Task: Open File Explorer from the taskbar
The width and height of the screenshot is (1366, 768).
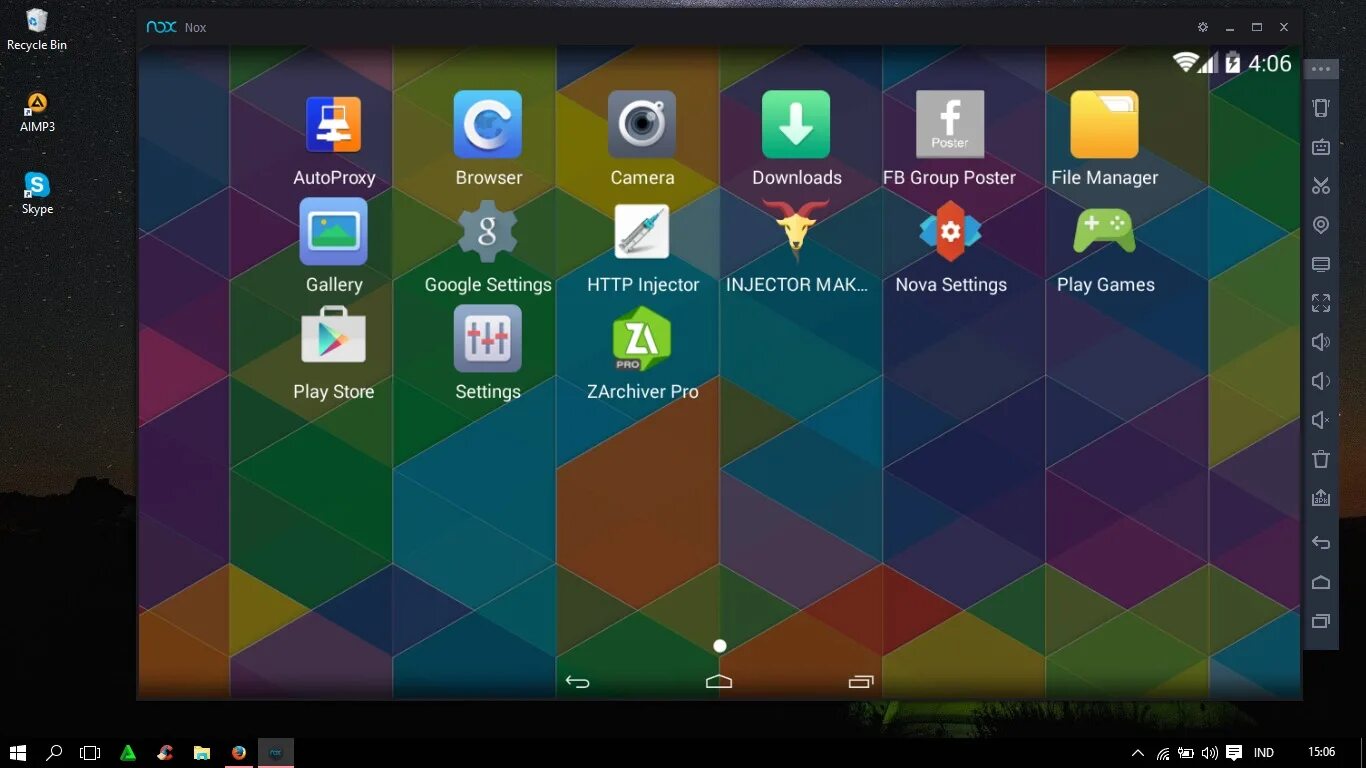Action: click(202, 752)
